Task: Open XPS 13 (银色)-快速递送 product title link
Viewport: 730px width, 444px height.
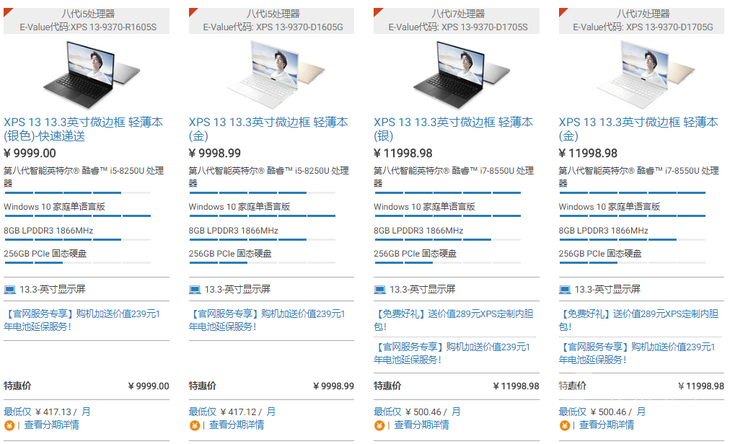Action: pyautogui.click(x=83, y=129)
